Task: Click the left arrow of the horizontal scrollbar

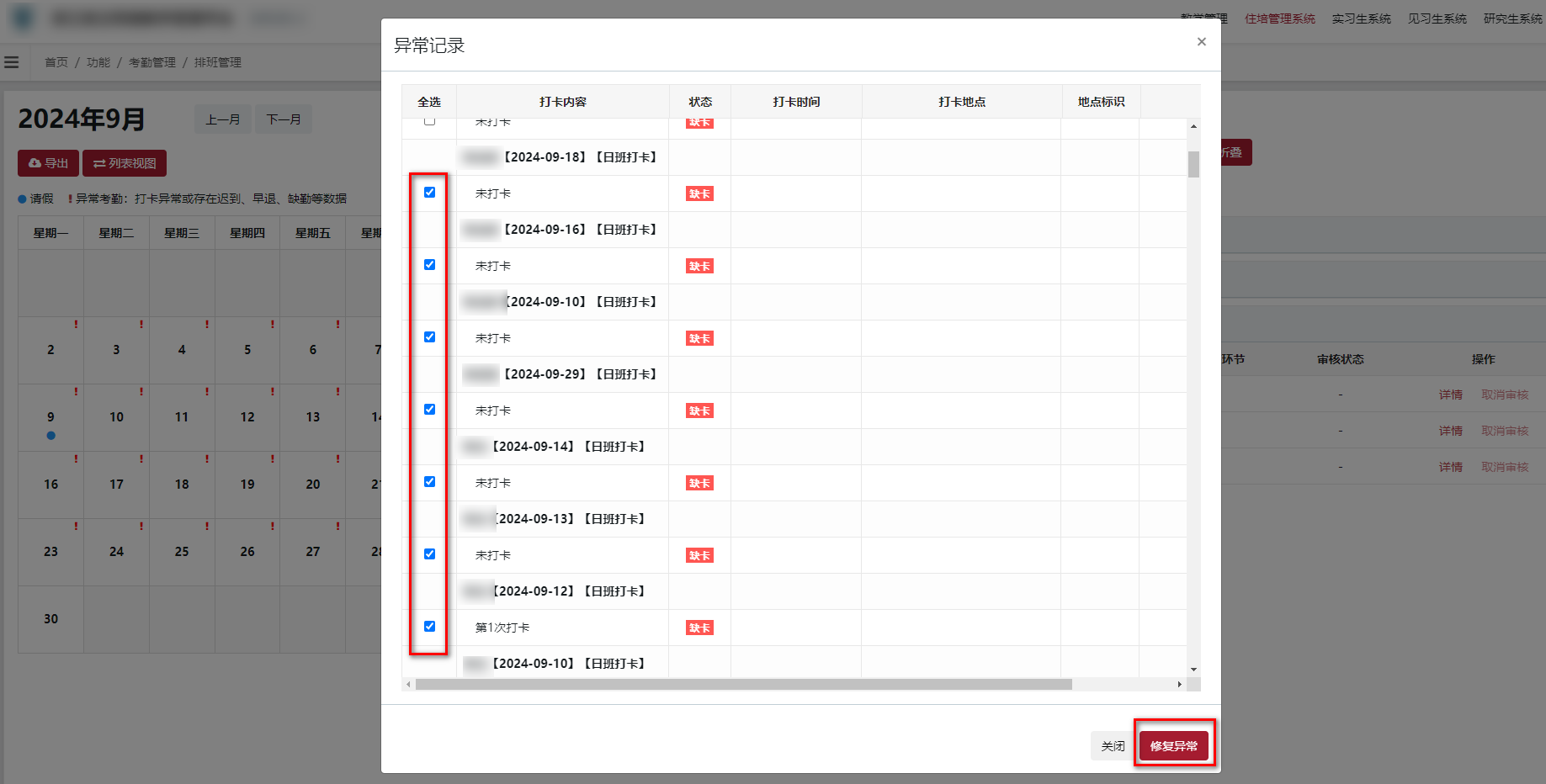Action: 408,685
